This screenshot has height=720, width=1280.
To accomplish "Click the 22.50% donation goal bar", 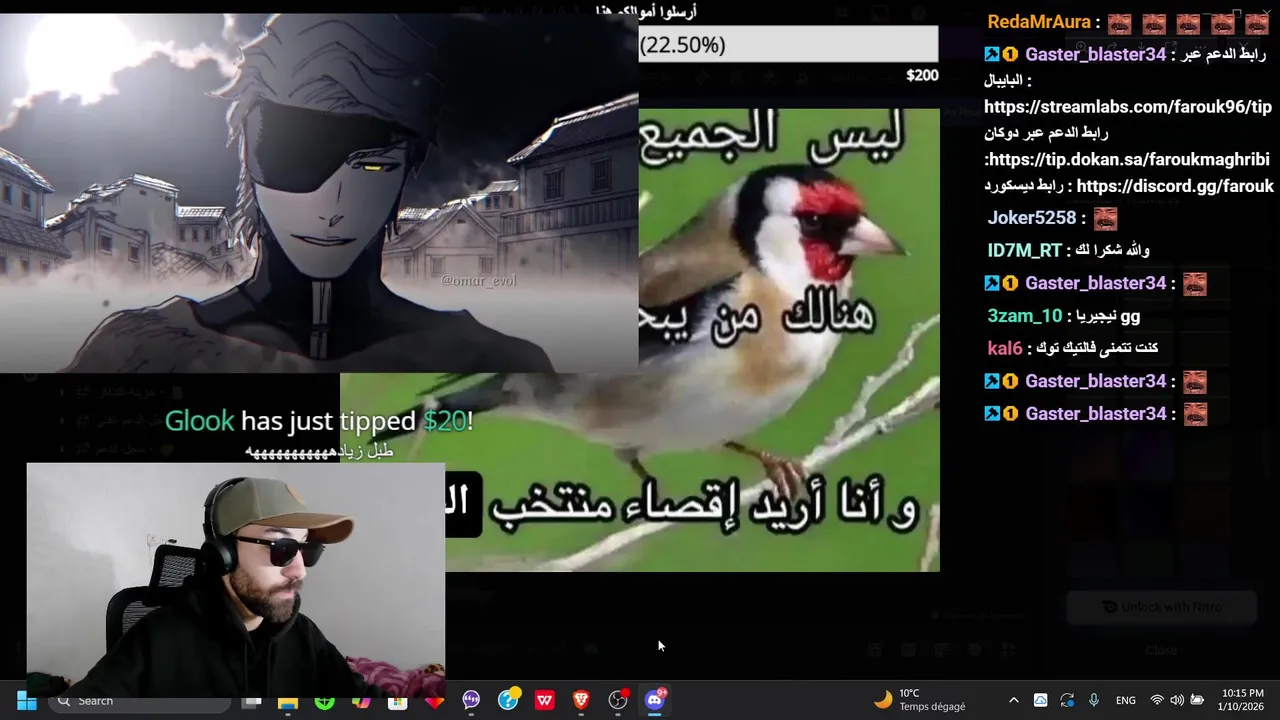I will [788, 45].
